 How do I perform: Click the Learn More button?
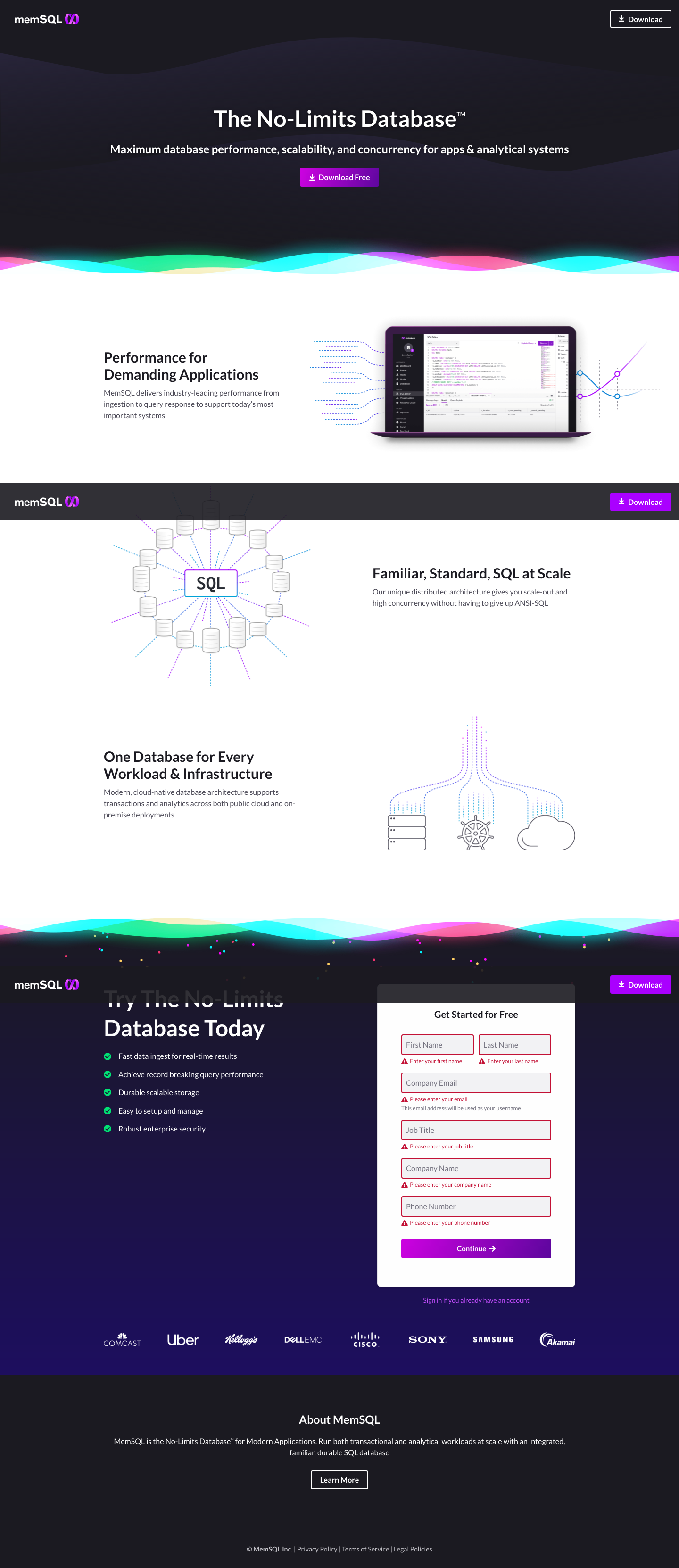tap(339, 1480)
